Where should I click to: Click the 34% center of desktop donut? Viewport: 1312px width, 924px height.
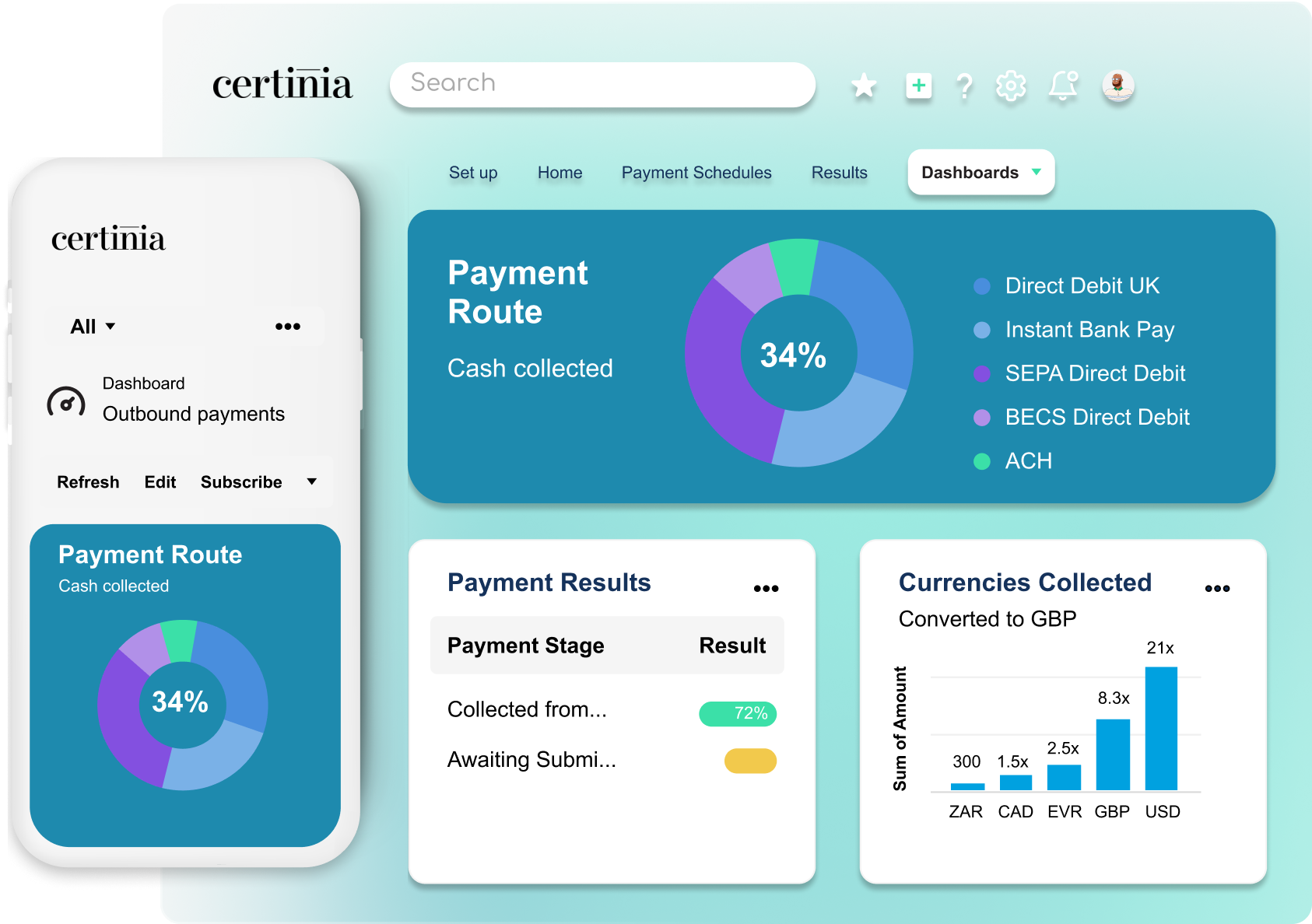tap(793, 355)
